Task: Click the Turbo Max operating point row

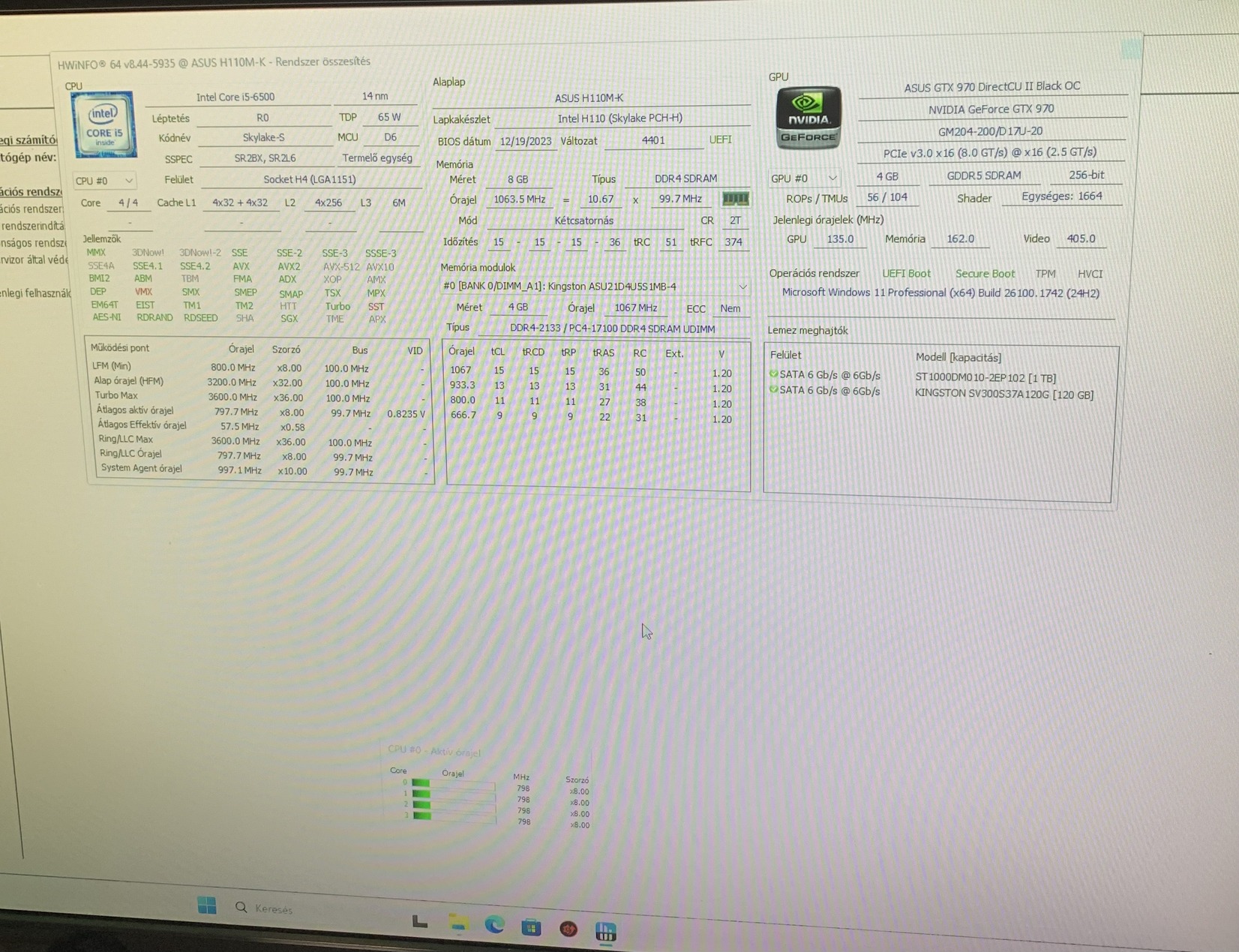Action: 259,397
